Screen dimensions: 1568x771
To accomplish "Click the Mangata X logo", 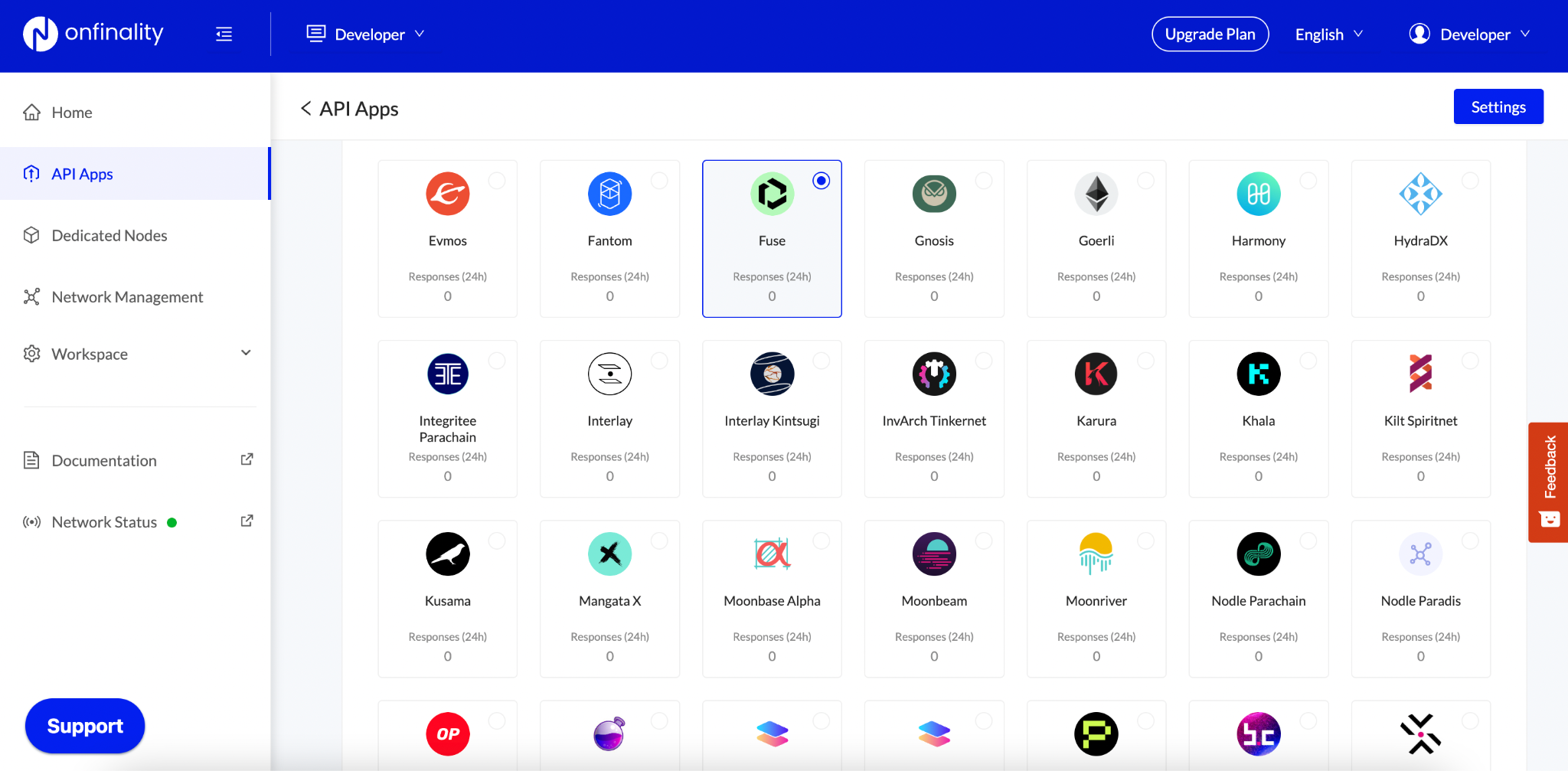I will pos(610,554).
